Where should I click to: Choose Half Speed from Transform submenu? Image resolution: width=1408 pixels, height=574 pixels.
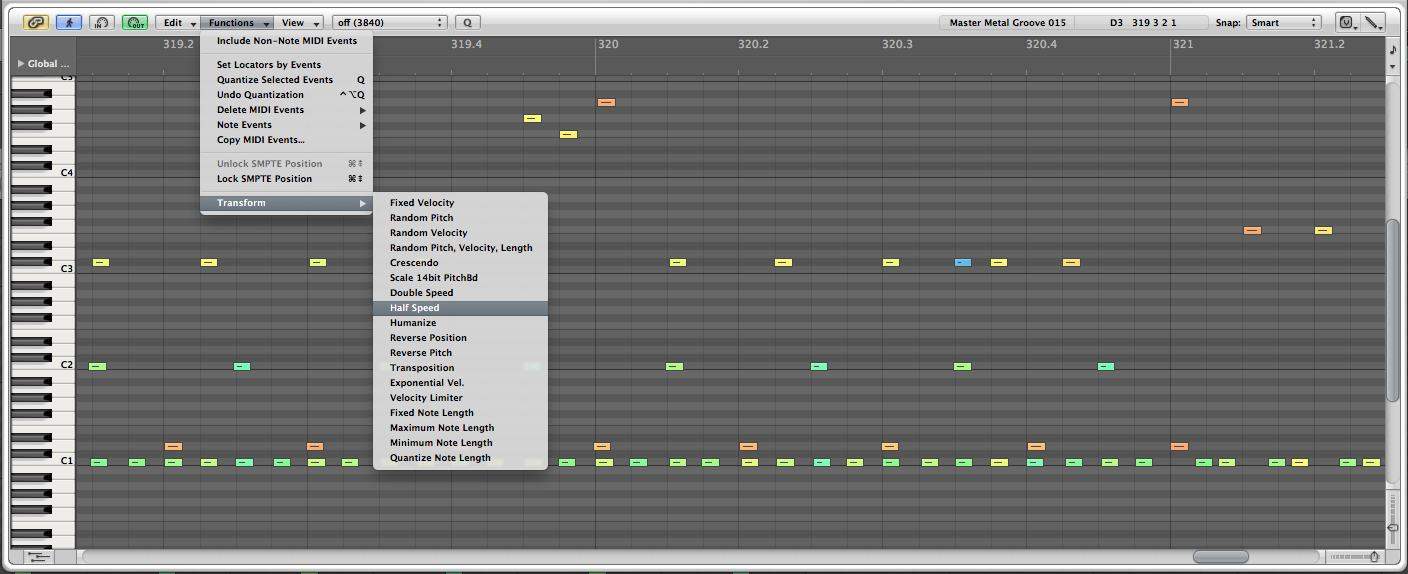pyautogui.click(x=414, y=308)
